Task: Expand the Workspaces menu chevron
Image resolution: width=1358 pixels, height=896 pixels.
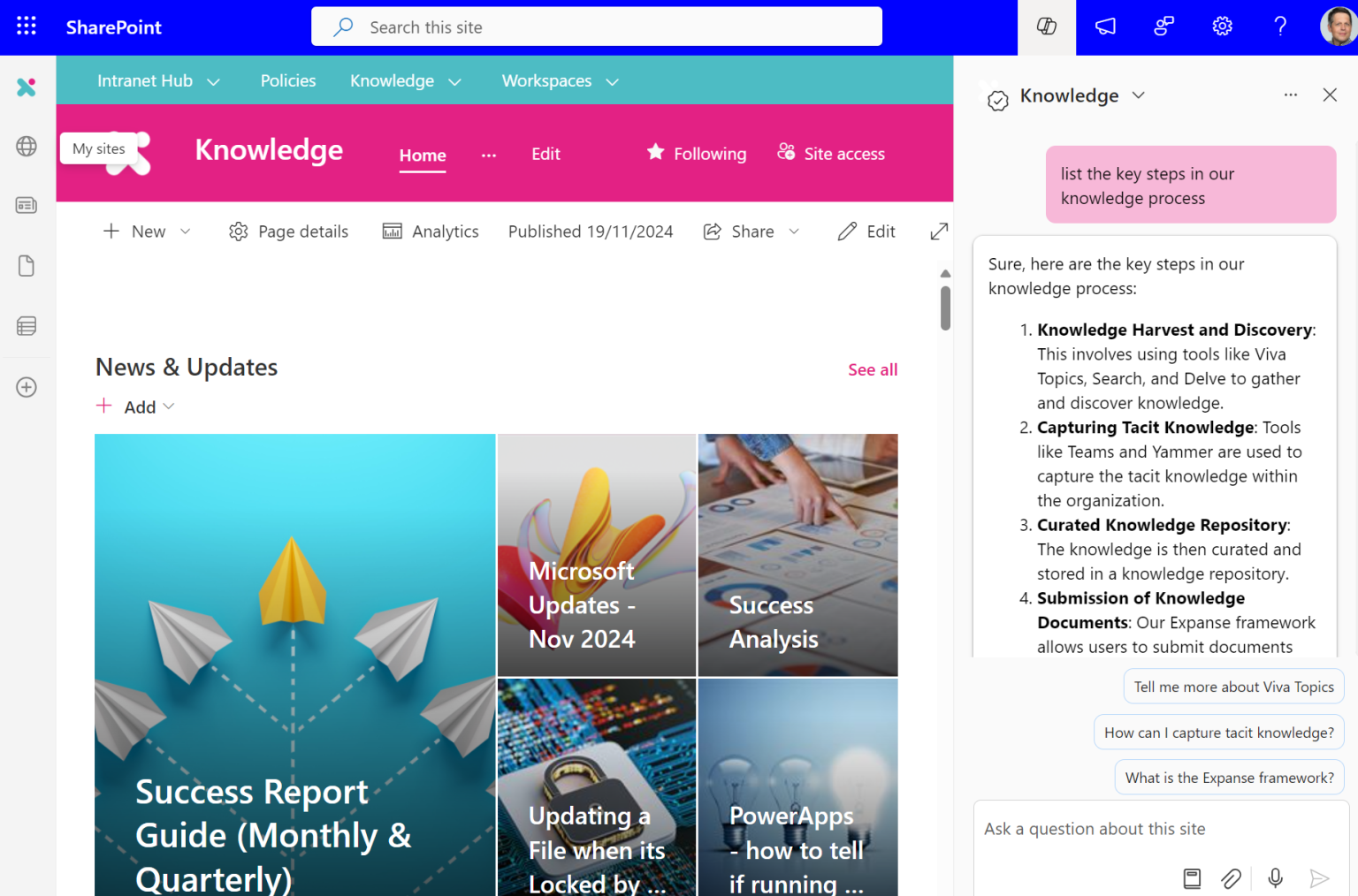Action: (x=612, y=82)
